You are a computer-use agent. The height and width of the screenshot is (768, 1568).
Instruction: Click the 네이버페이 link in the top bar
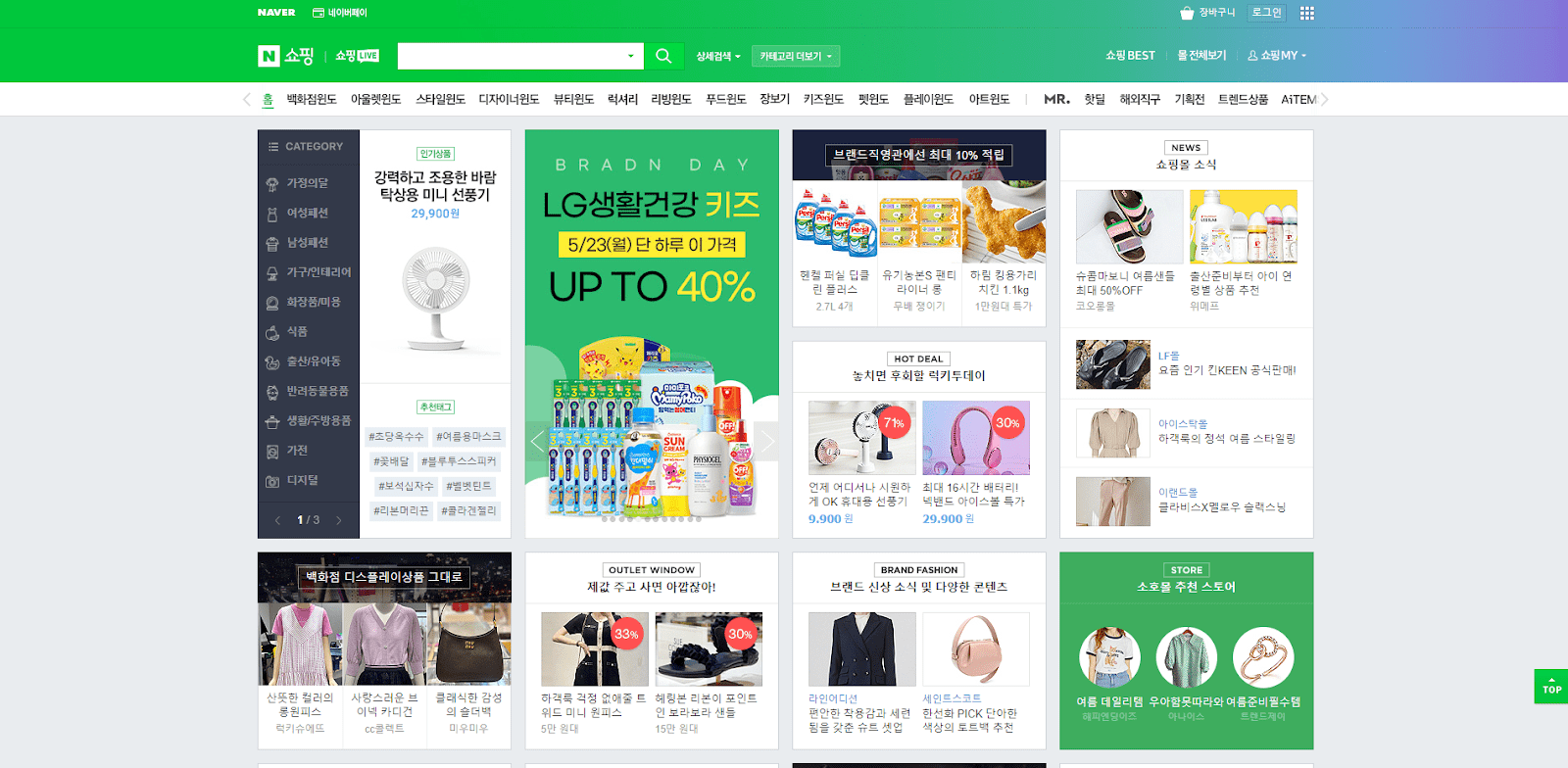point(339,13)
